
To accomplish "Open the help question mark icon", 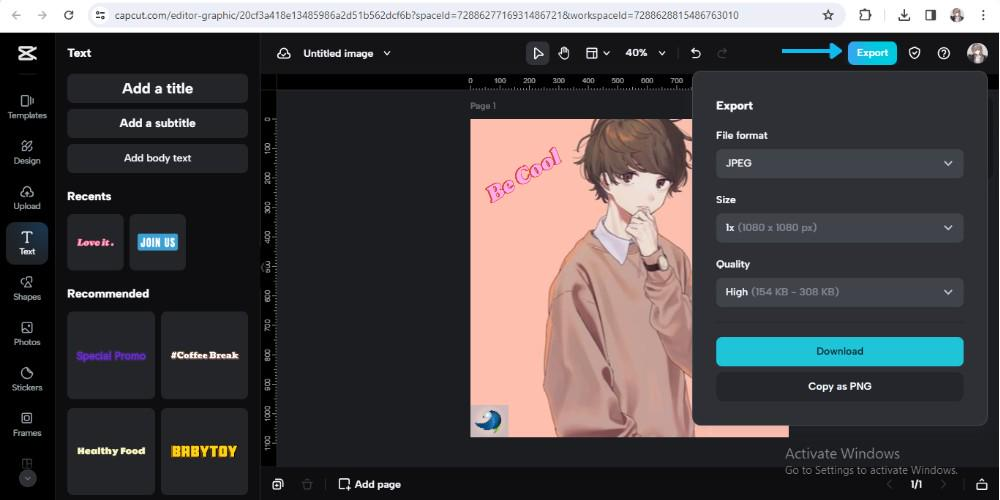I will coord(944,54).
